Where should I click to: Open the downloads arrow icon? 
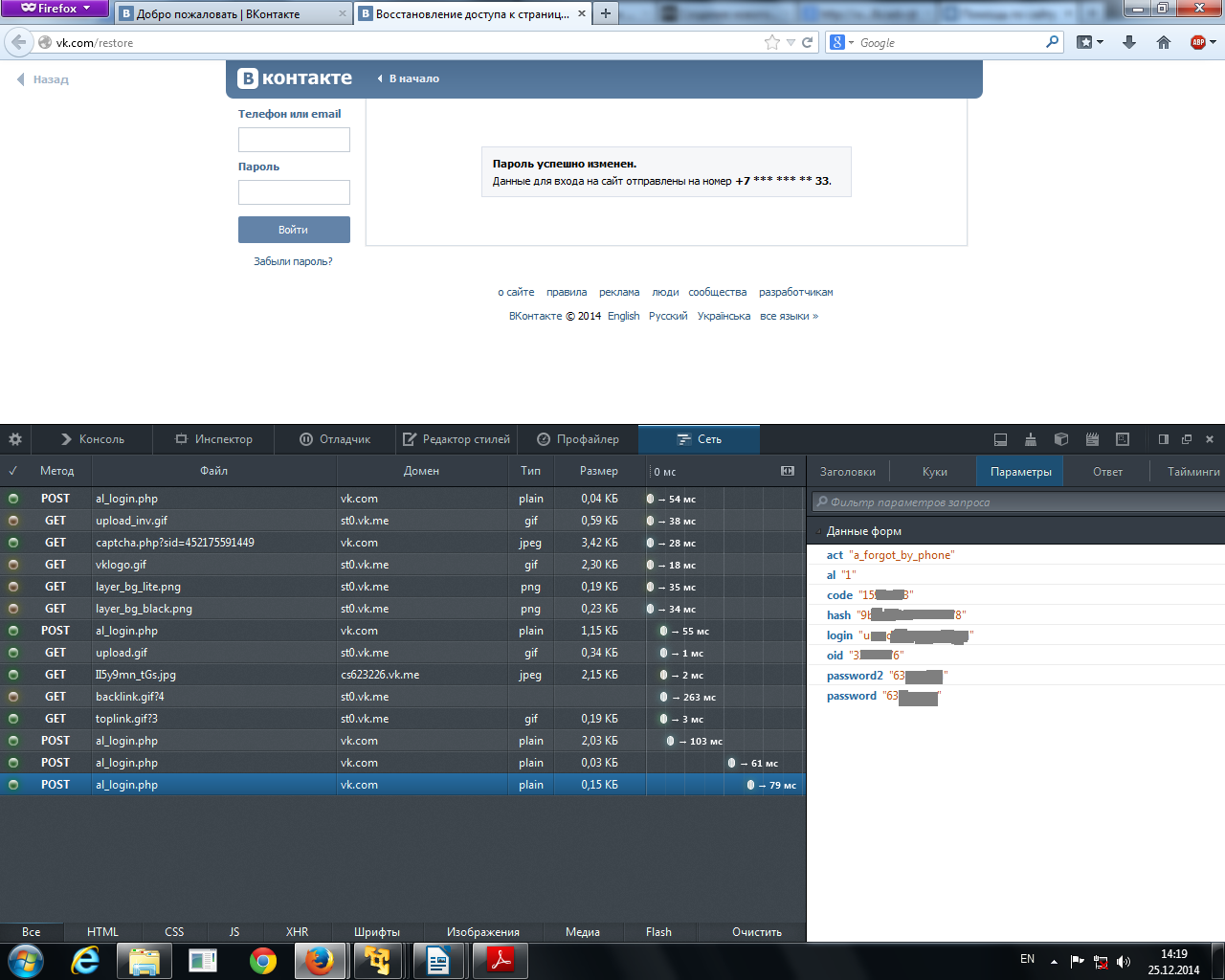click(1129, 42)
